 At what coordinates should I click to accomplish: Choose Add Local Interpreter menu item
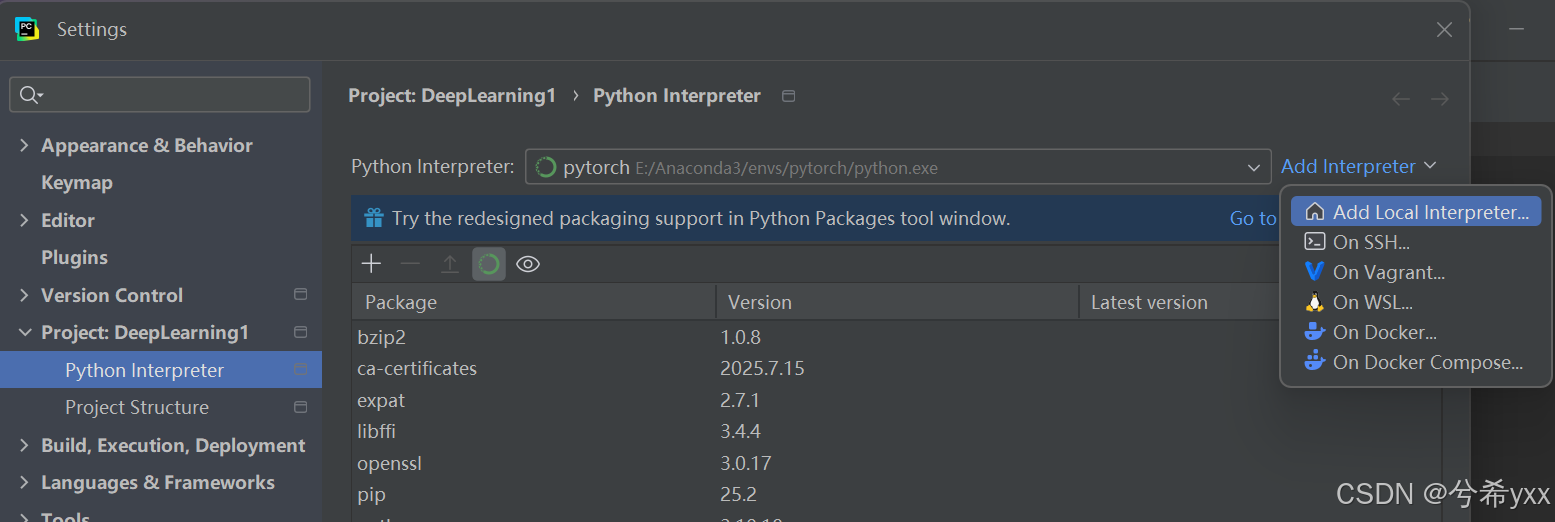[1416, 212]
